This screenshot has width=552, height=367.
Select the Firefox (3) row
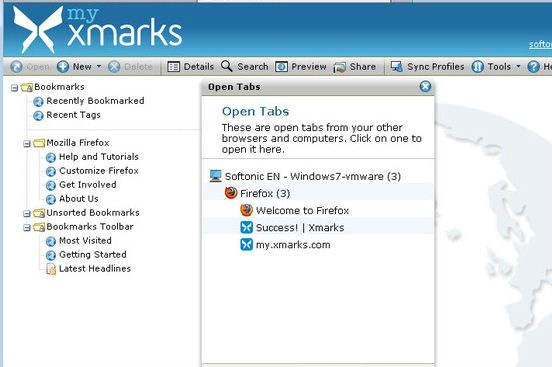point(318,193)
